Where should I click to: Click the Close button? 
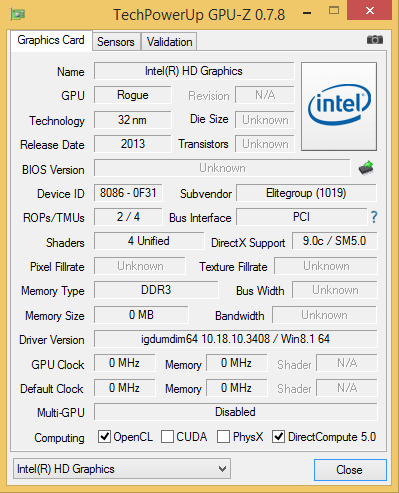tap(350, 470)
